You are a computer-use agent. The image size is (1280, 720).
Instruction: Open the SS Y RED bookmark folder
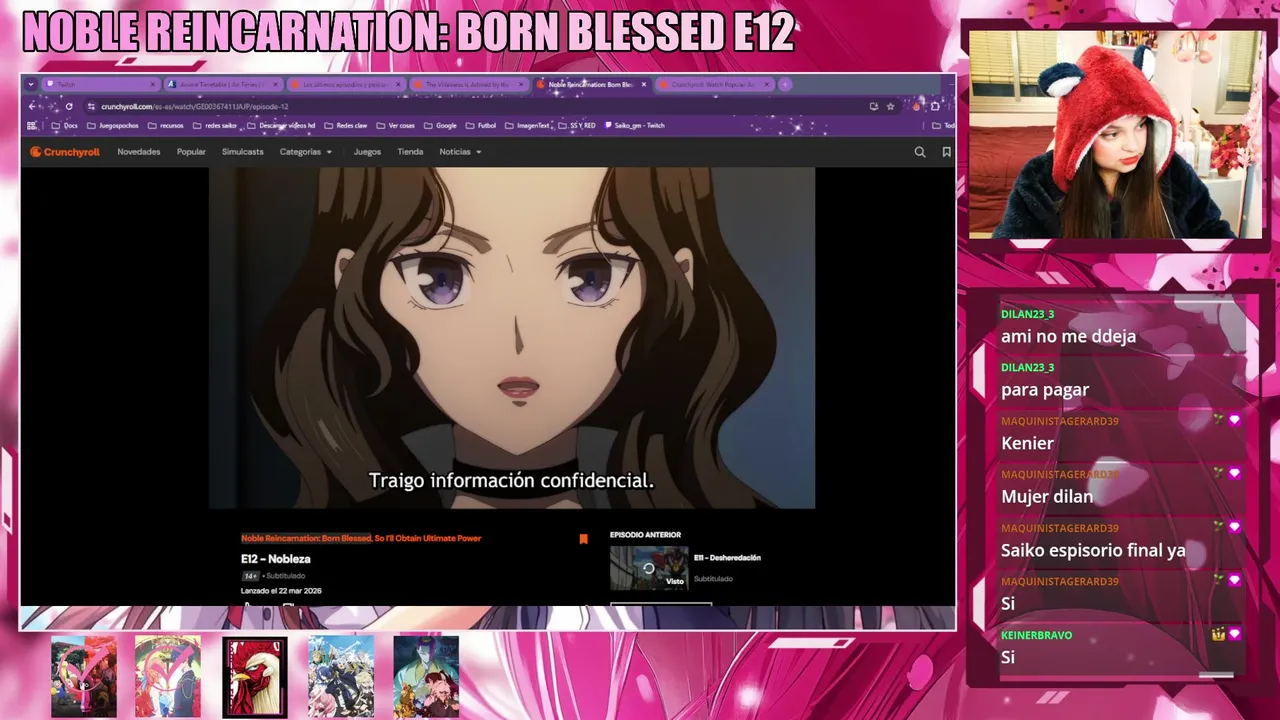coord(577,126)
